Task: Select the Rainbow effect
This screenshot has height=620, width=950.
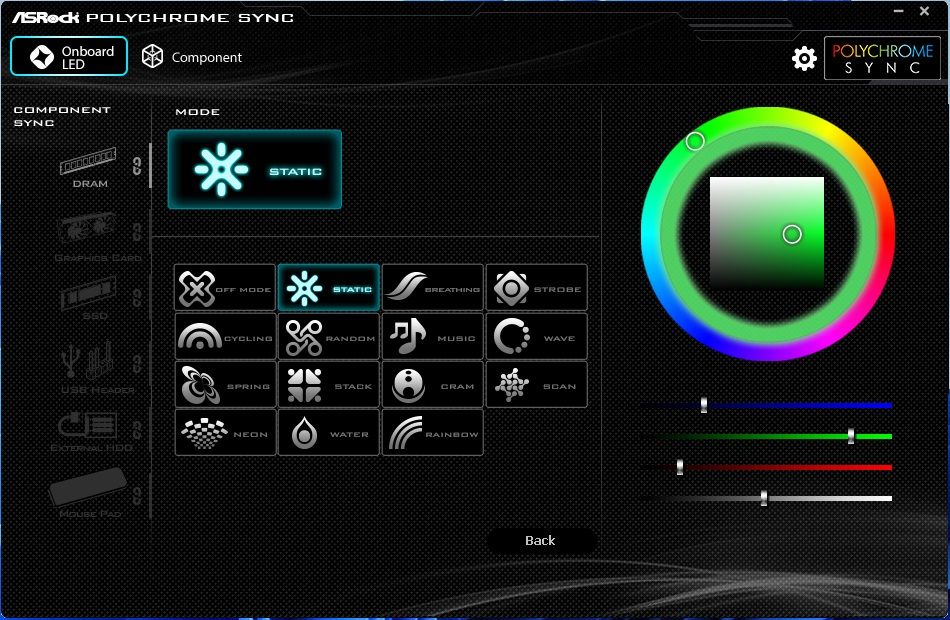Action: tap(433, 433)
